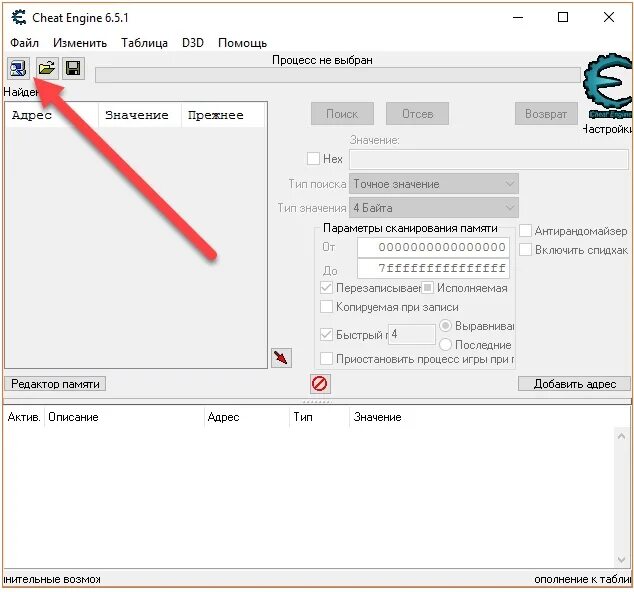Clear the address list with the red no-entry icon
This screenshot has width=634, height=592.
(320, 383)
